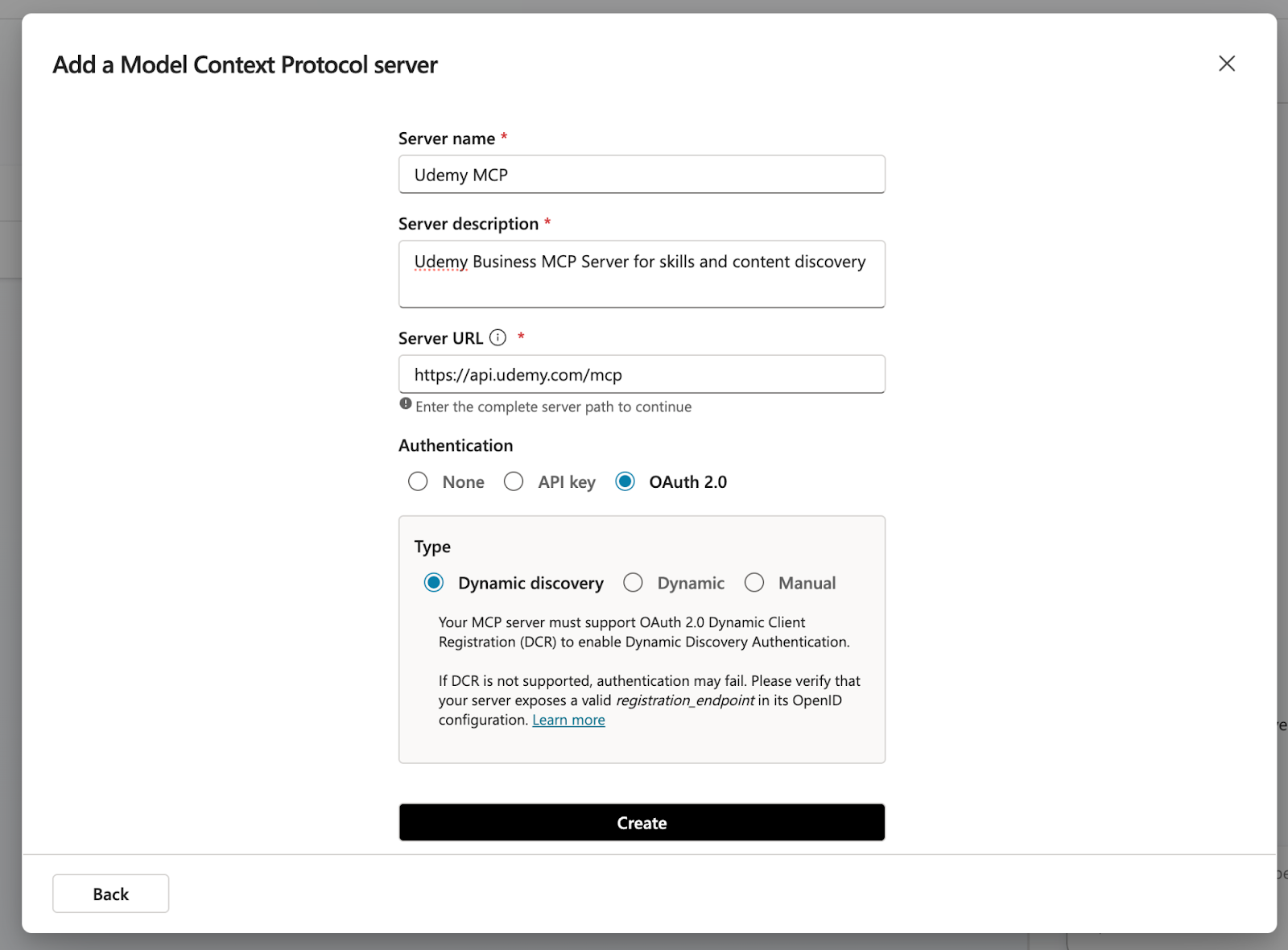
Task: Click the 'If DCR is not supported' warning text
Action: (650, 700)
